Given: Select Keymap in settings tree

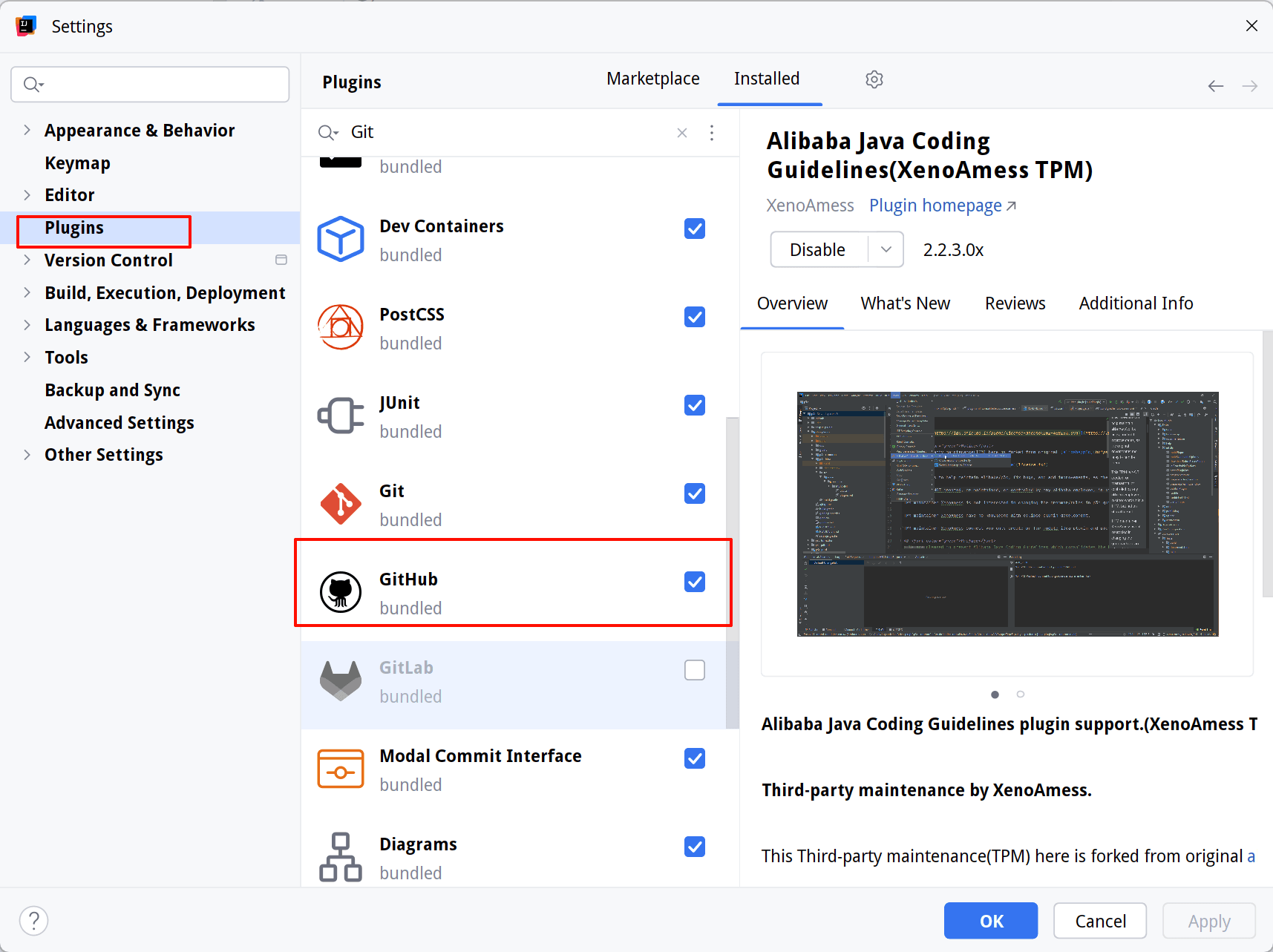Looking at the screenshot, I should (x=77, y=163).
